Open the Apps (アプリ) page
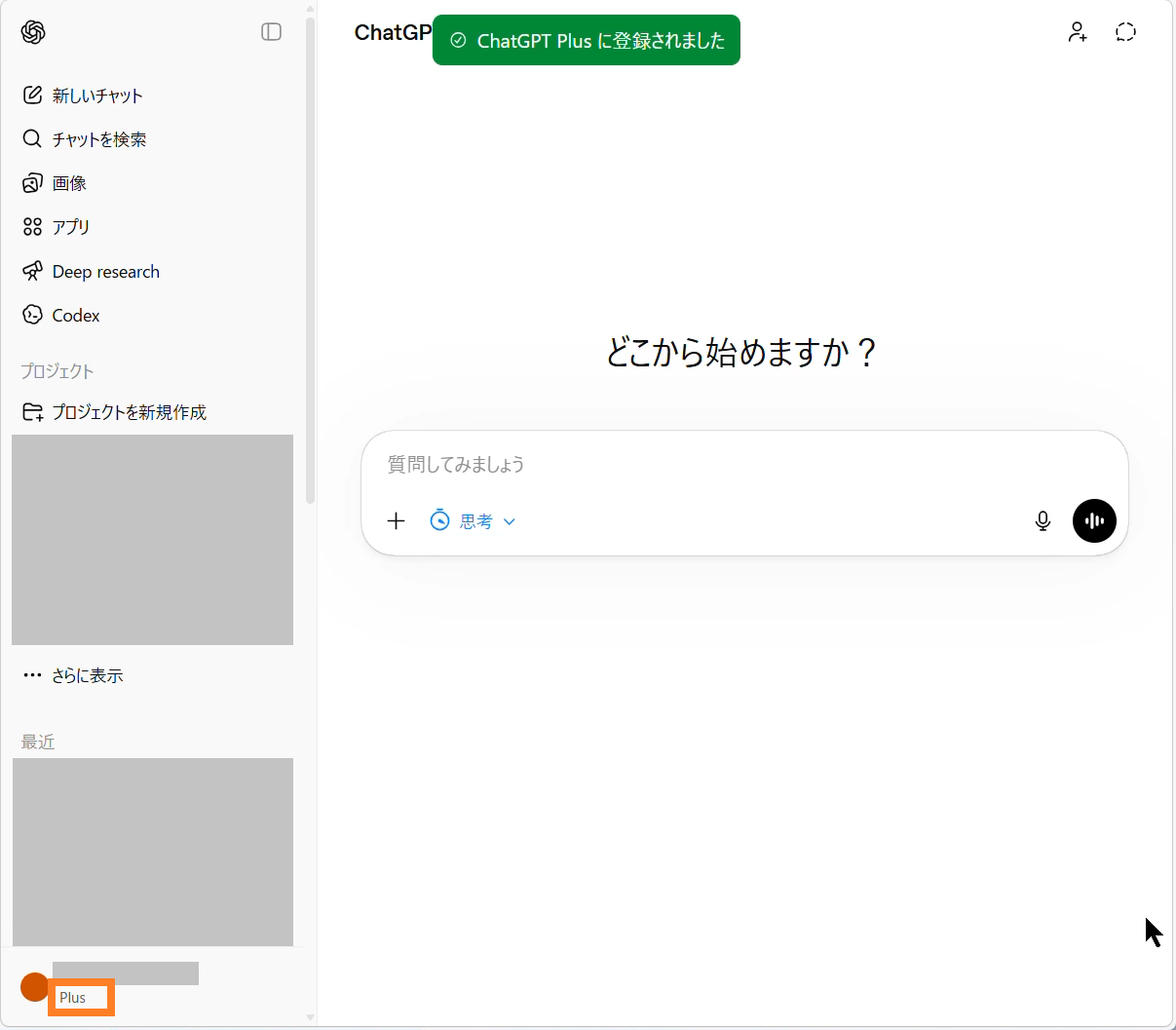The width and height of the screenshot is (1176, 1030). pyautogui.click(x=70, y=227)
